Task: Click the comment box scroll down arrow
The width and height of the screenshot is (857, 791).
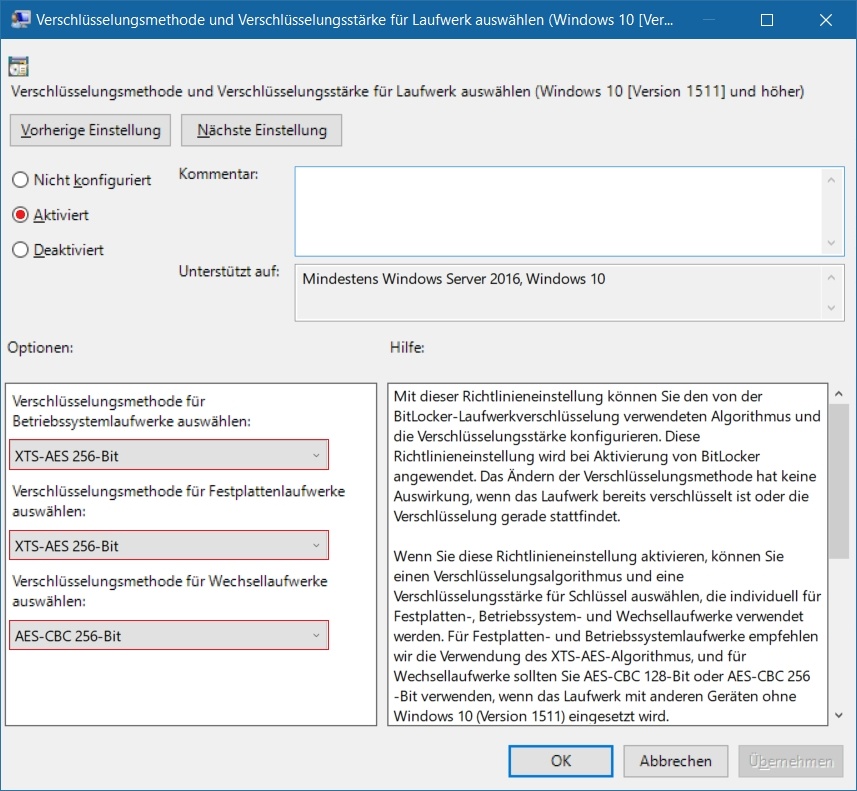Action: (831, 243)
